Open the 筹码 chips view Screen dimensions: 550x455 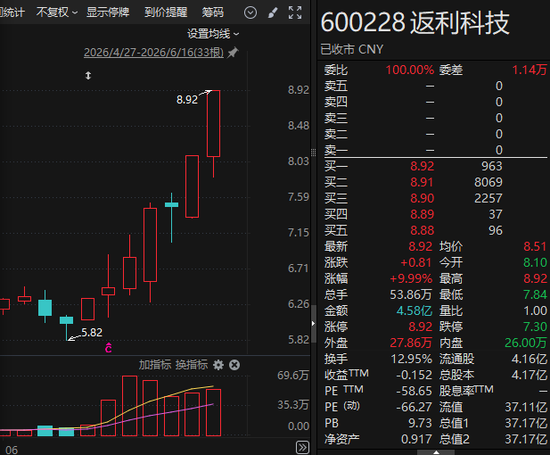(213, 13)
